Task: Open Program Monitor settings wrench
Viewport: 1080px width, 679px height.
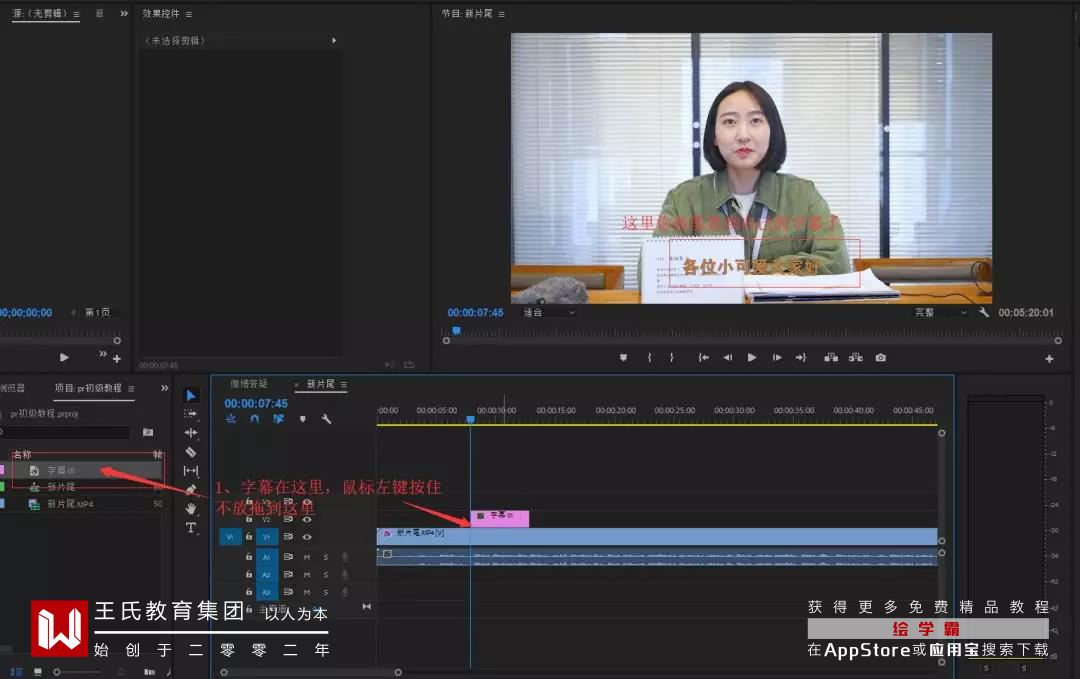Action: (x=984, y=312)
